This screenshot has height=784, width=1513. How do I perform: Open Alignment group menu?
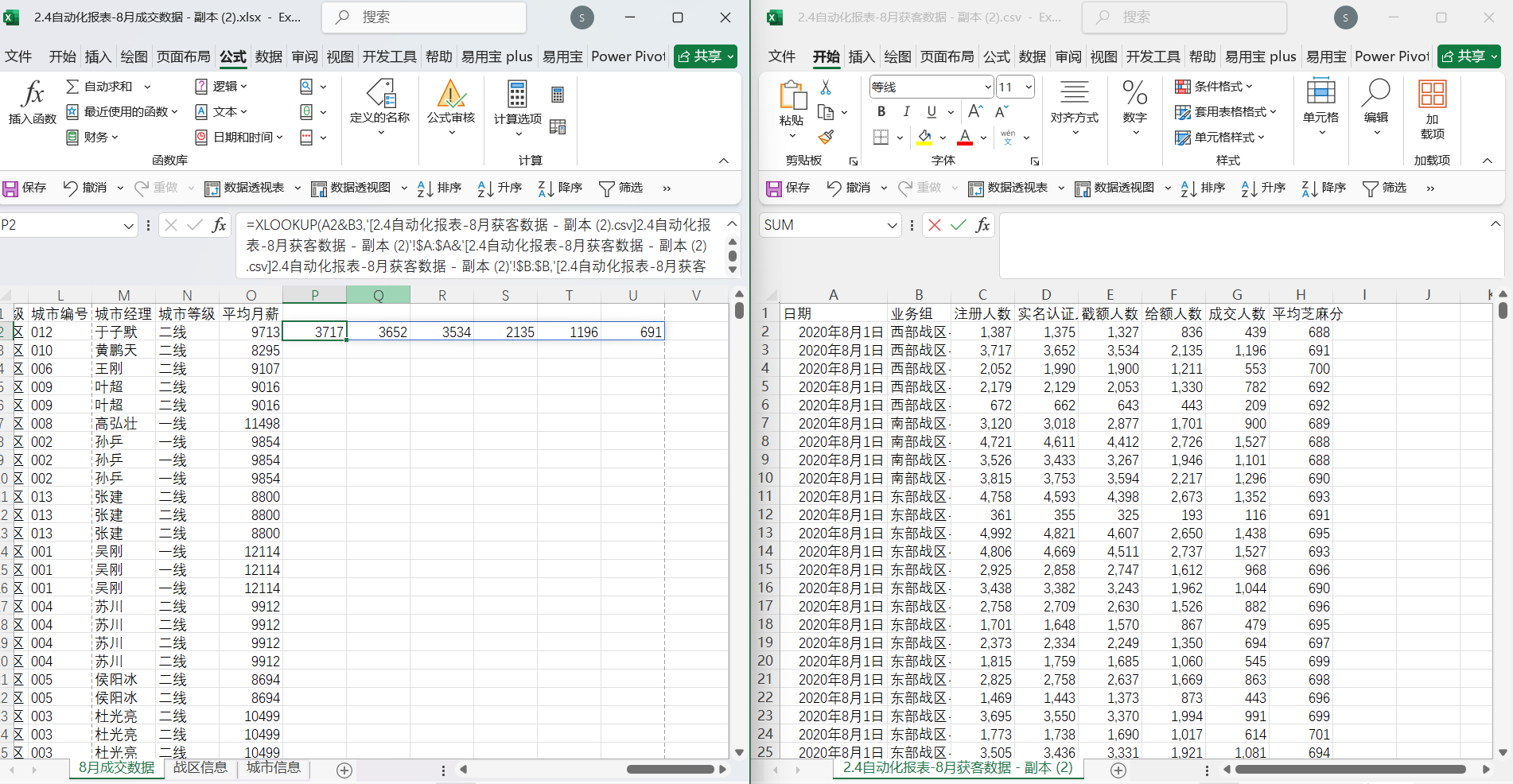[x=1074, y=107]
